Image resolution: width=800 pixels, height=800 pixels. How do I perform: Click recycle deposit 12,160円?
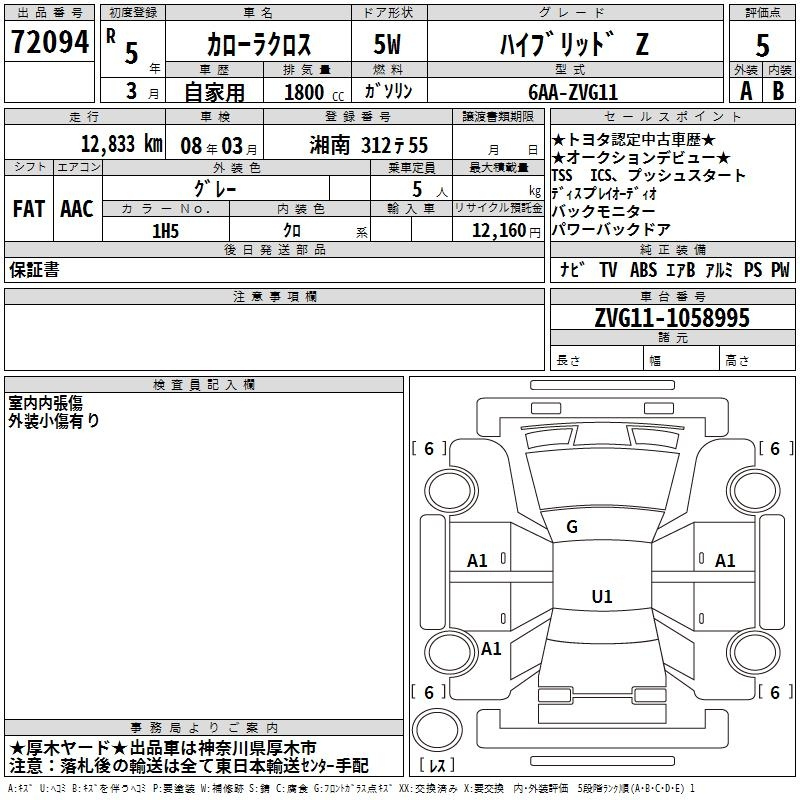506,231
